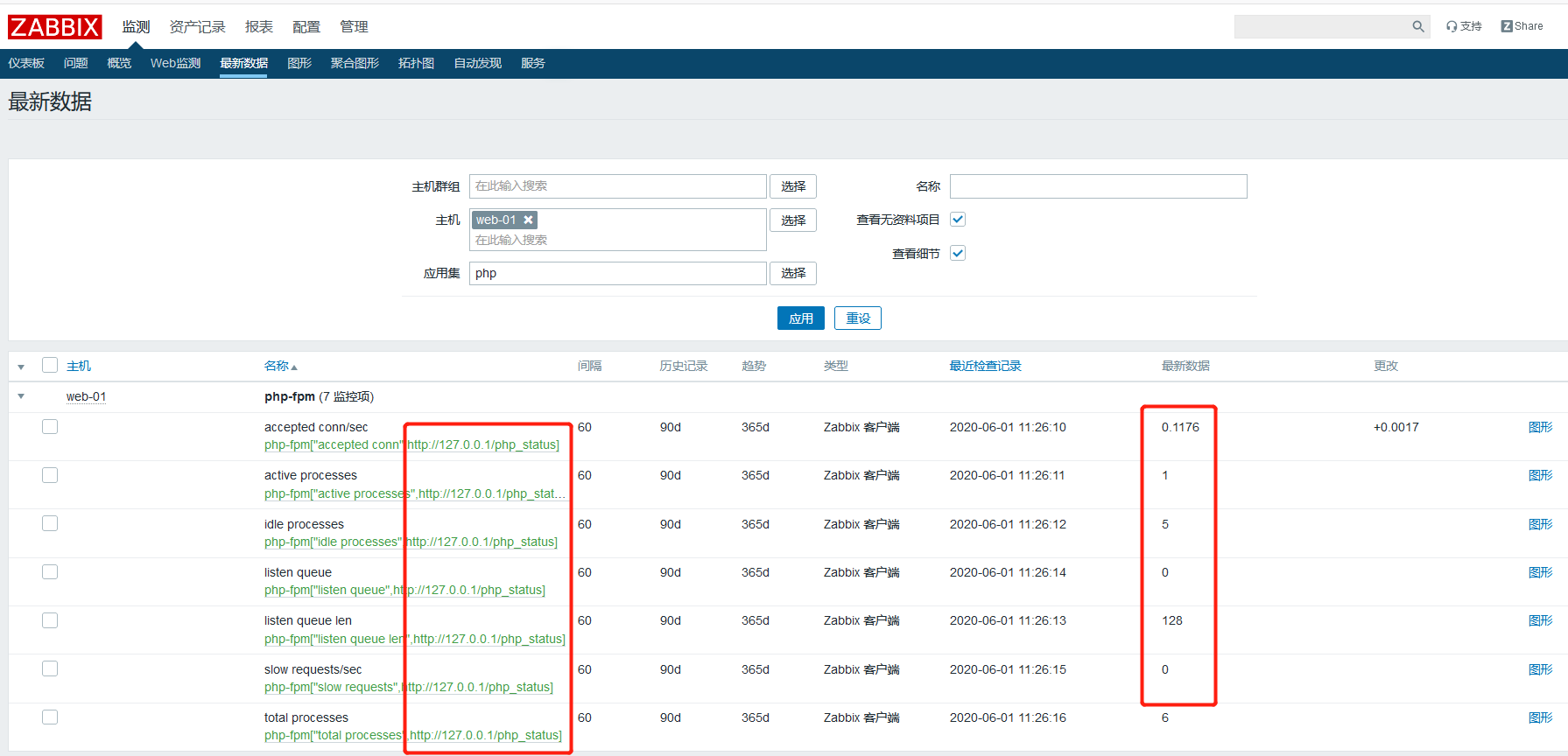Viewport: 1568px width, 756px height.
Task: Go to 仪表板 submenu
Action: [26, 63]
